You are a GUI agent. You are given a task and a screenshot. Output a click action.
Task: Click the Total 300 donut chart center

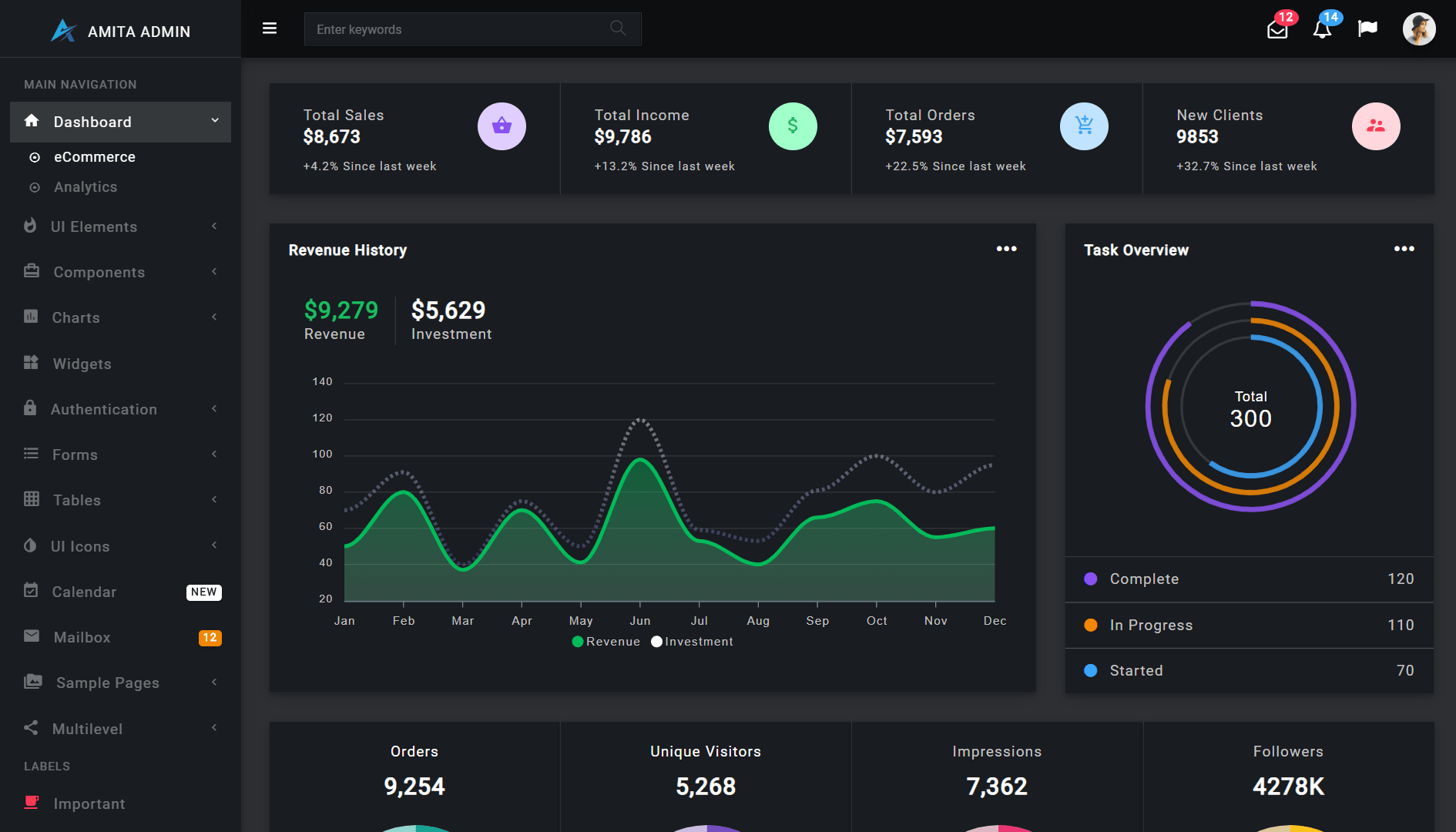coord(1250,408)
